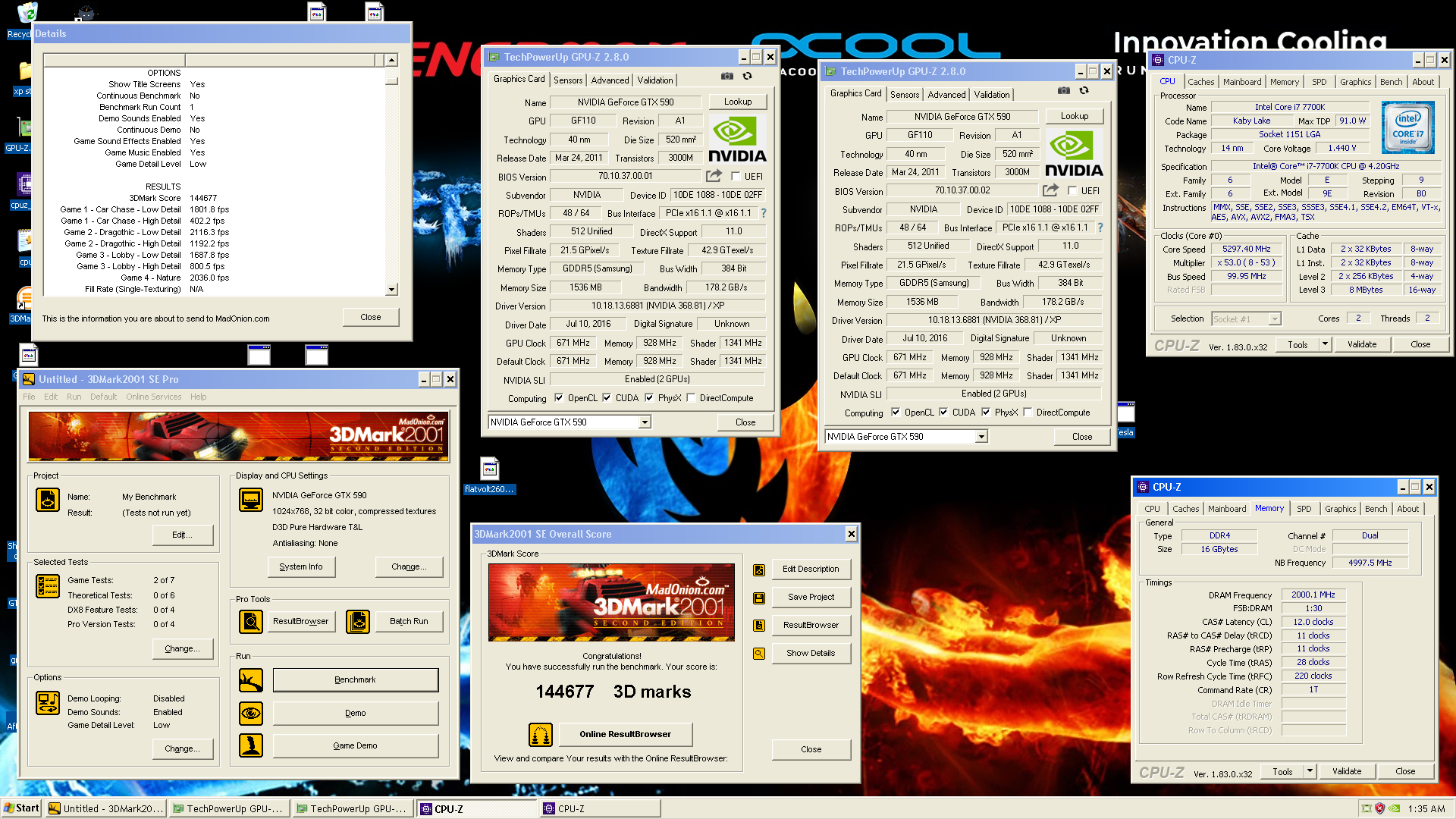Open Online Services menu in 3DMark2001
1456x819 pixels.
pyautogui.click(x=153, y=397)
